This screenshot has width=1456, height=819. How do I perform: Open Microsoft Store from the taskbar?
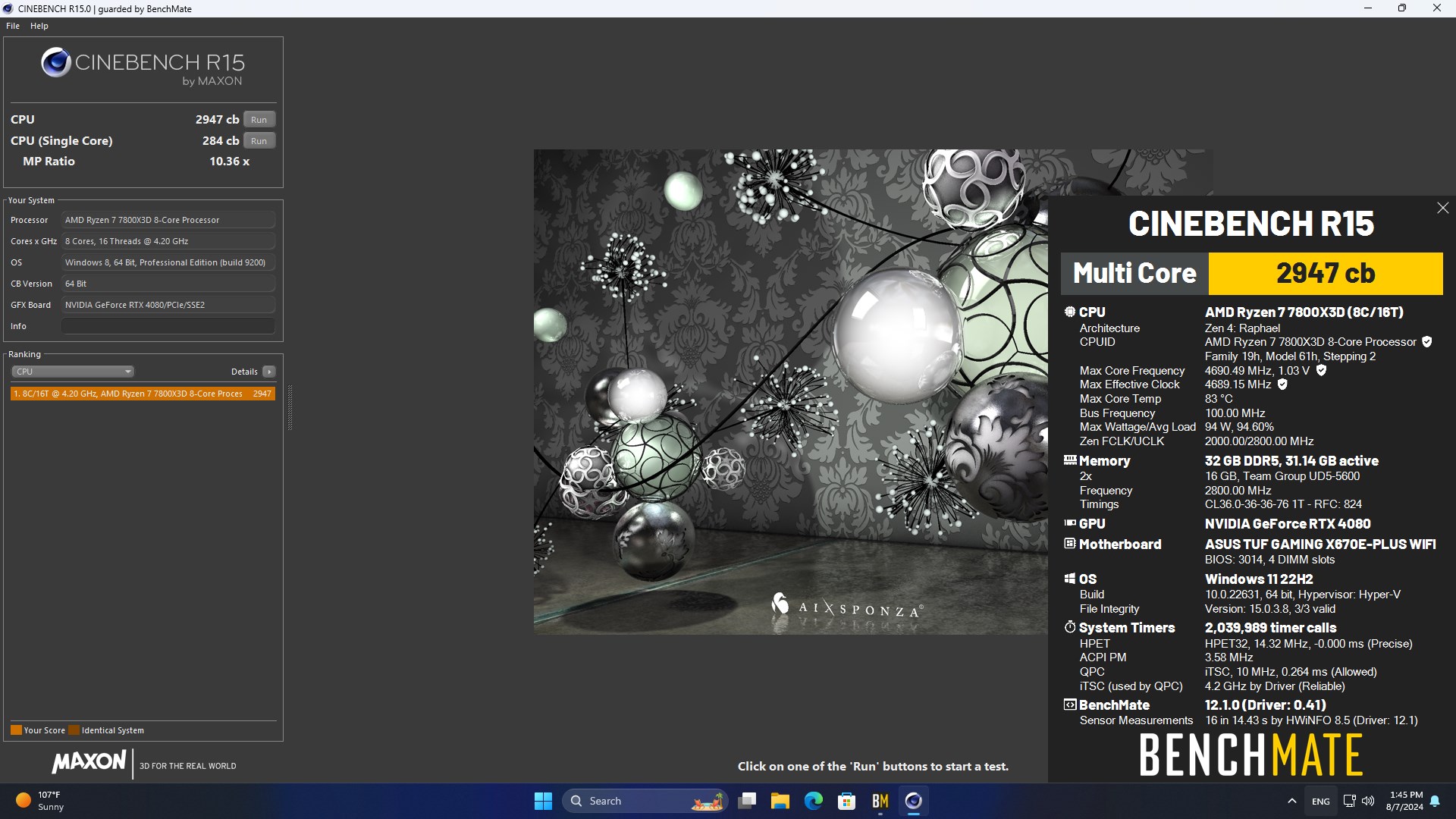point(847,801)
